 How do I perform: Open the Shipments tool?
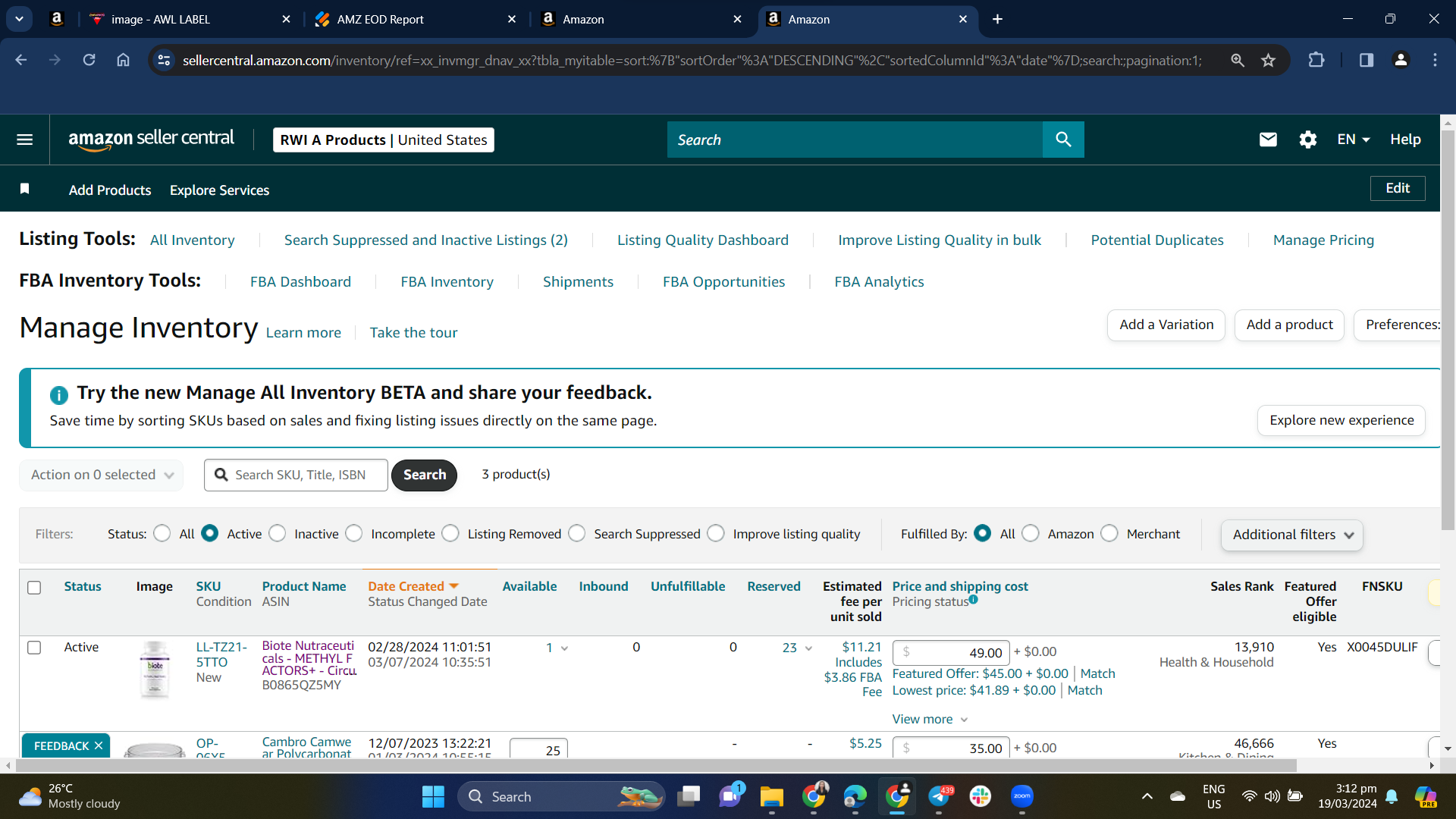tap(578, 282)
